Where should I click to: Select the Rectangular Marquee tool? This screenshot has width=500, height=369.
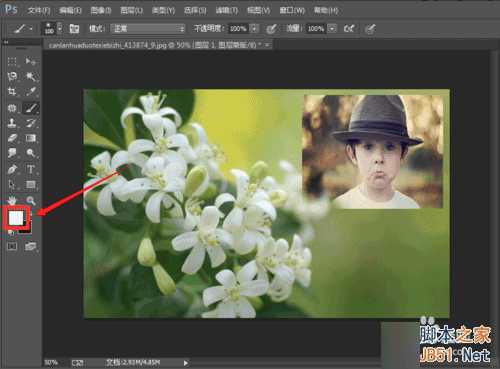point(12,61)
